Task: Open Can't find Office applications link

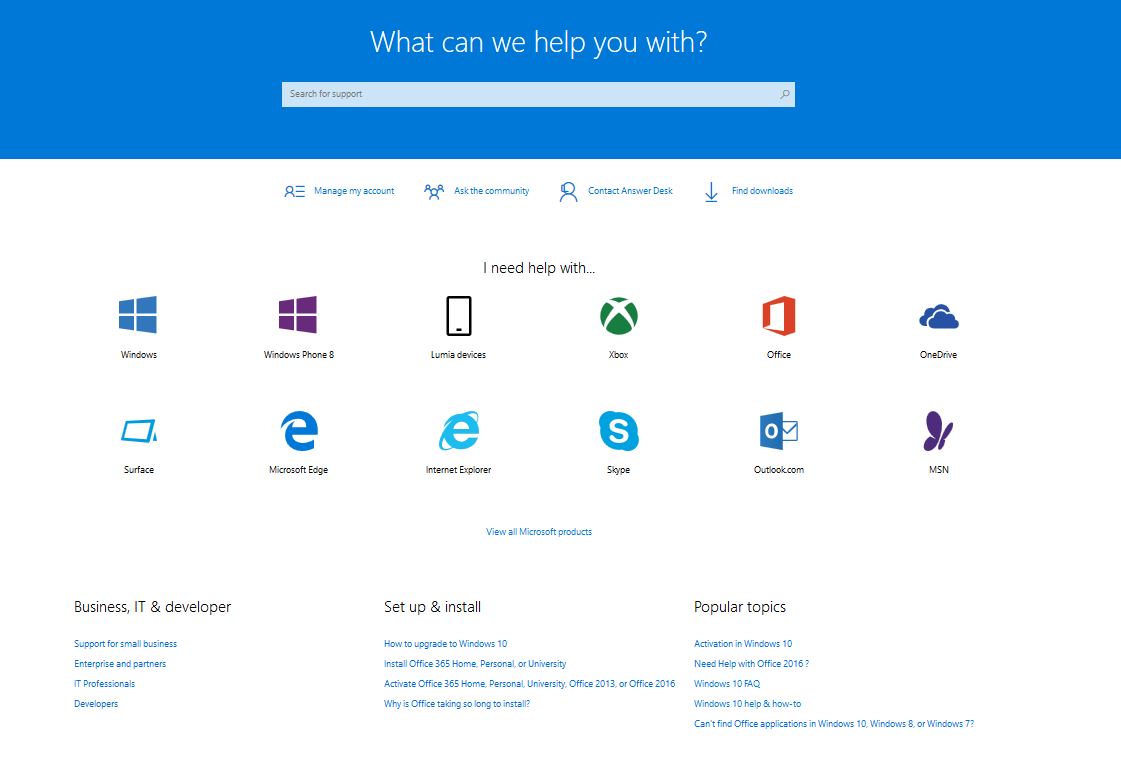Action: pyautogui.click(x=834, y=724)
